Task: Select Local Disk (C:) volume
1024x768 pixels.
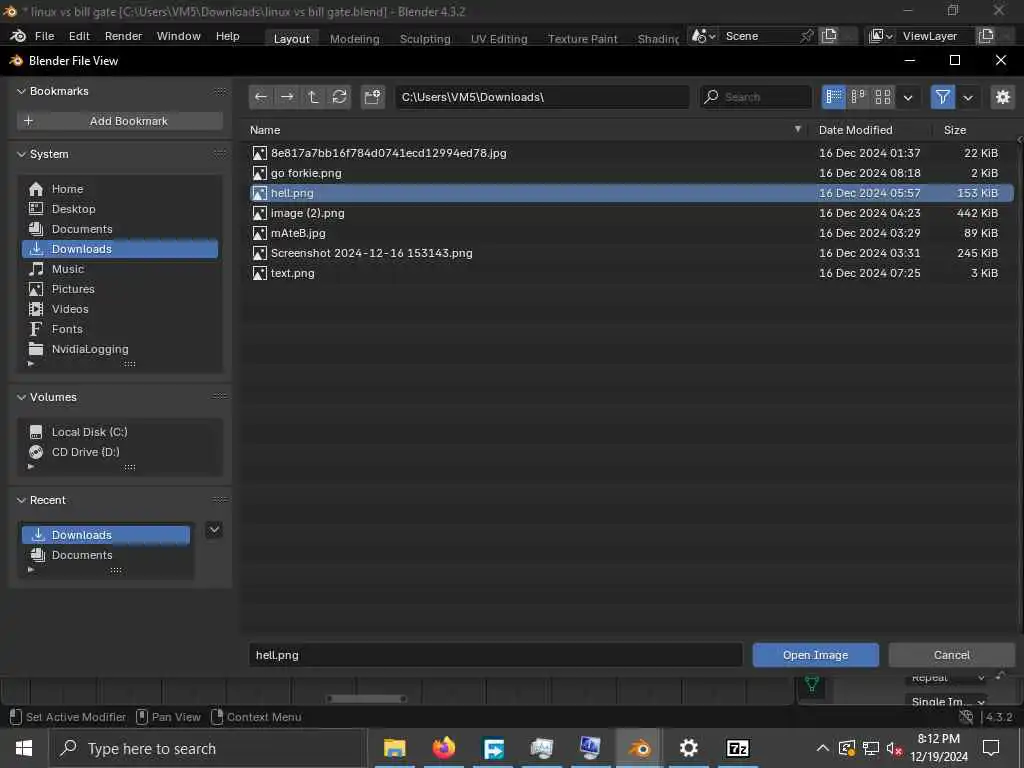Action: [x=120, y=432]
